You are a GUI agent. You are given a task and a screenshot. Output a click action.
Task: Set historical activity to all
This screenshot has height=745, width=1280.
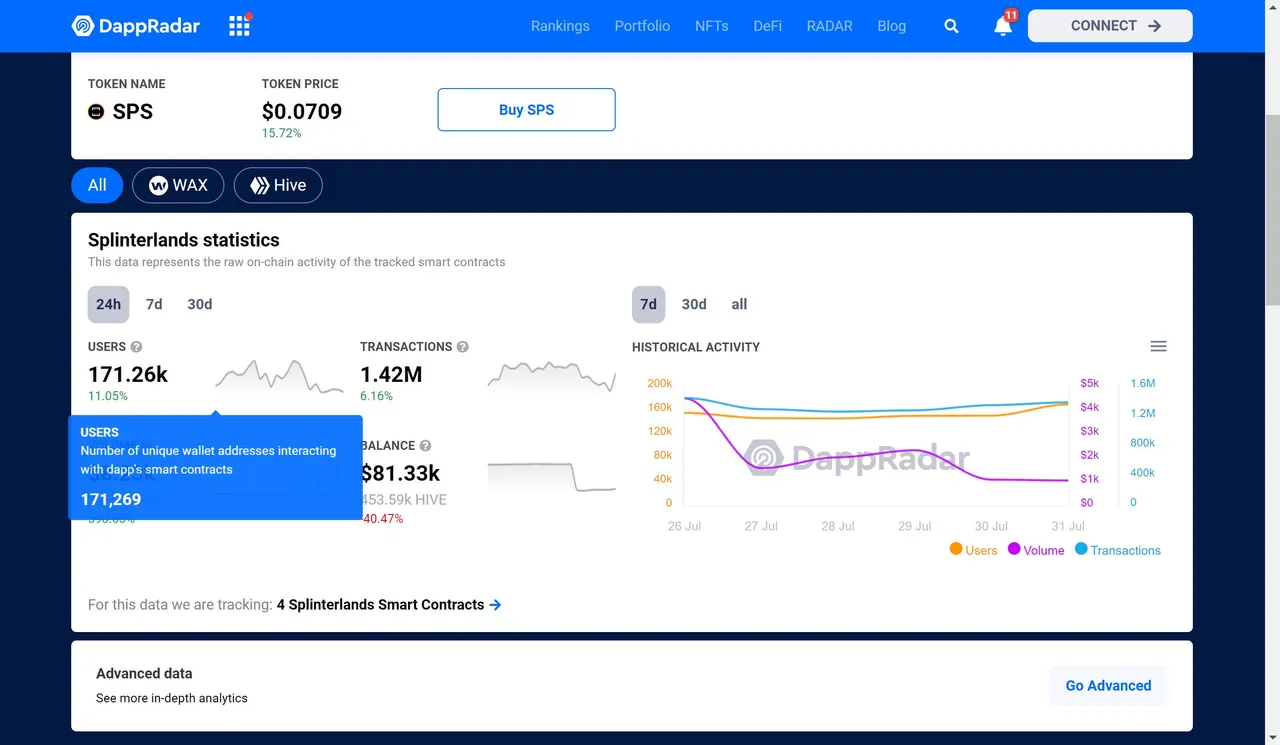coord(739,304)
